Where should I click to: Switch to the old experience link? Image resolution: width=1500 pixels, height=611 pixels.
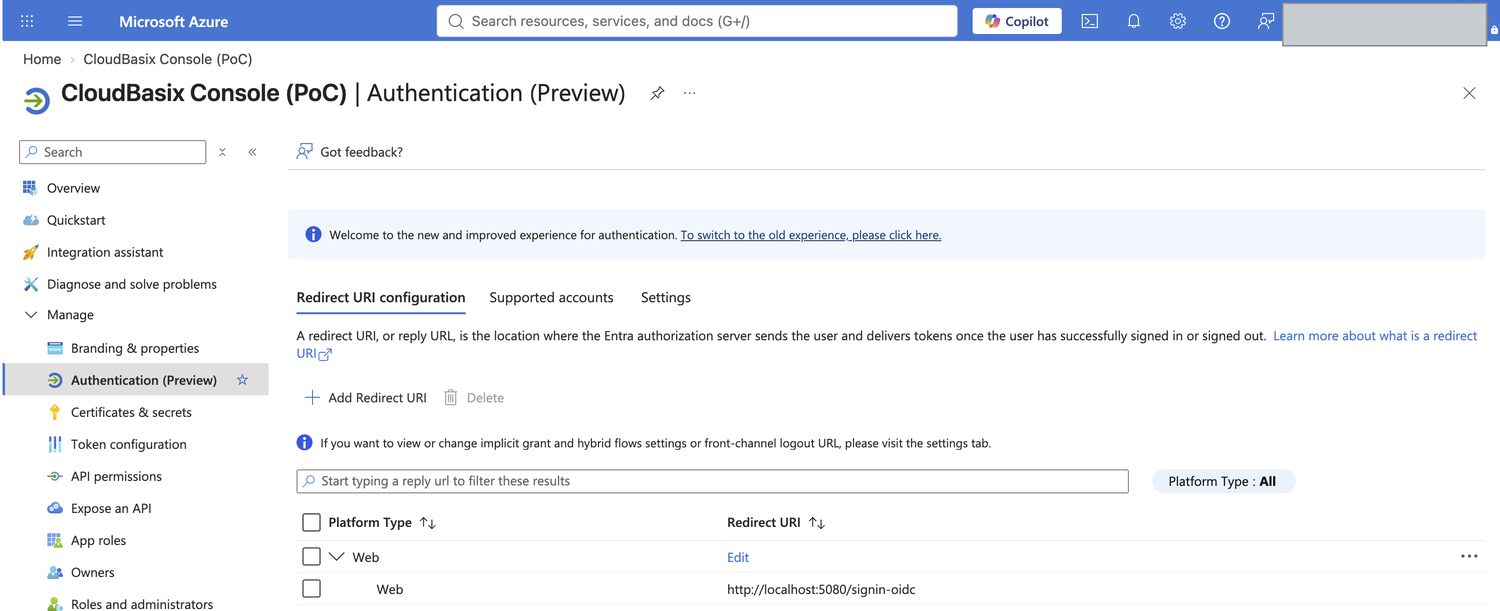811,235
